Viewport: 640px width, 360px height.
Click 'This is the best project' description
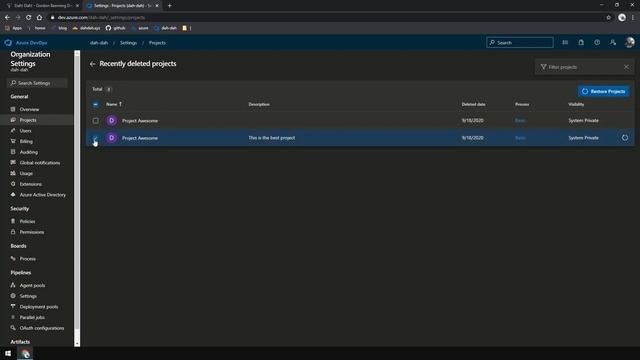272,138
